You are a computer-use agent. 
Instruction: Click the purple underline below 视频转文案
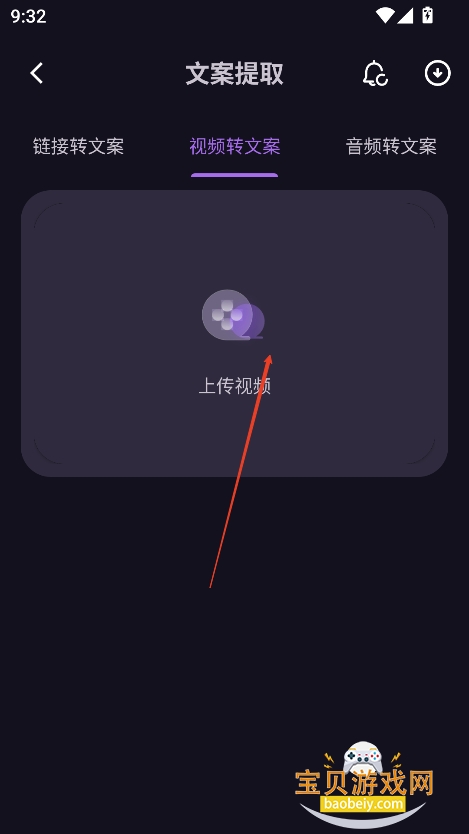[x=234, y=174]
